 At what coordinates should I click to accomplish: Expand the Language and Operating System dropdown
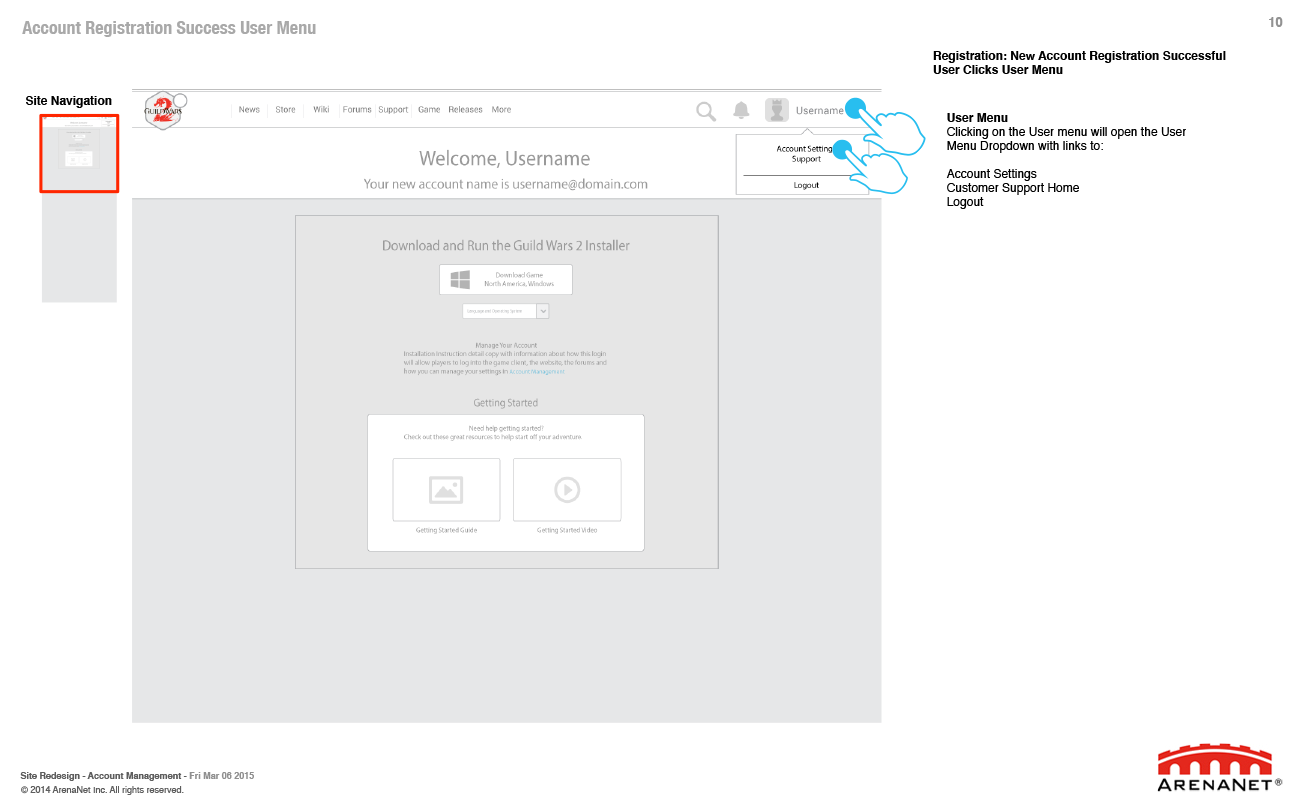(506, 311)
